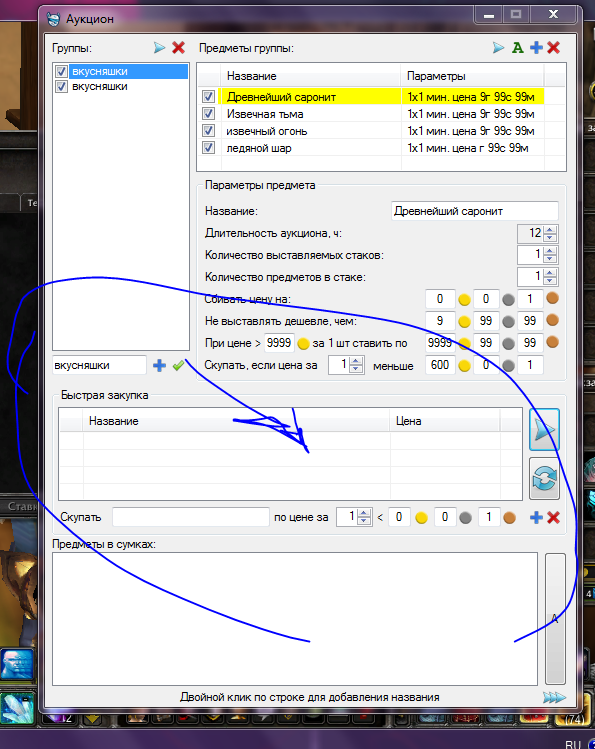Increase auction duration with the up spinner
This screenshot has width=595, height=749.
point(550,230)
